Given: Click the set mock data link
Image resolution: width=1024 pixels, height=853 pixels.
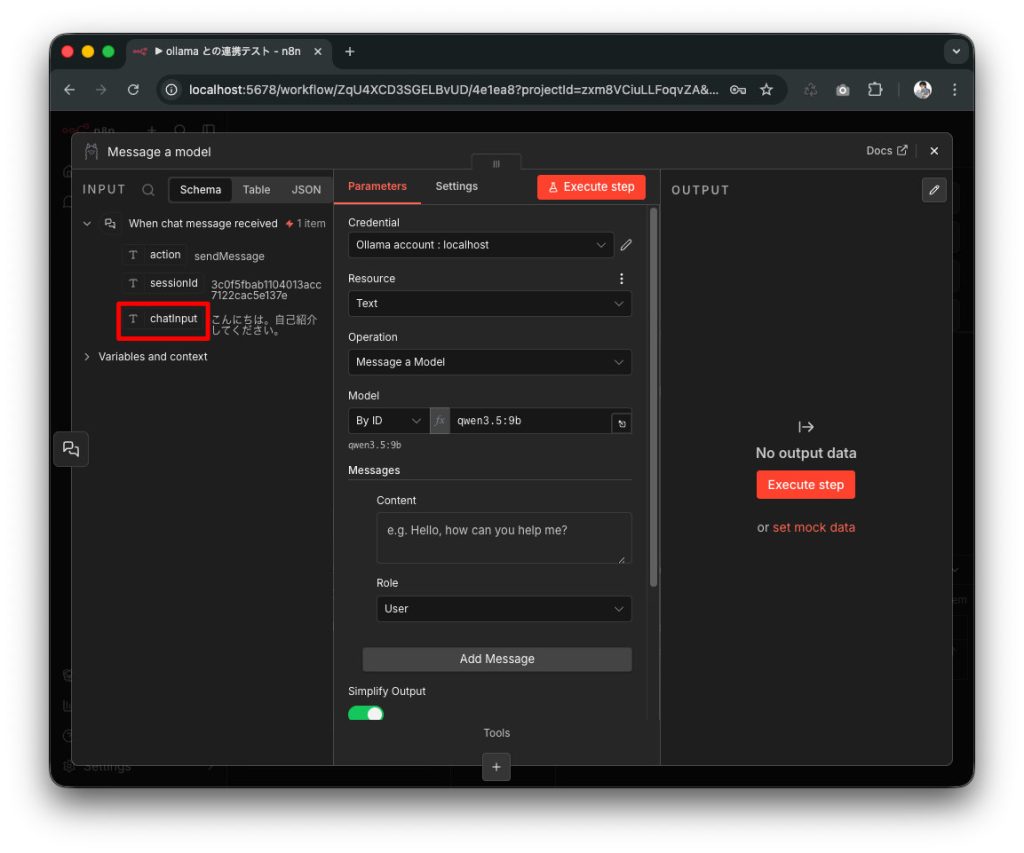Looking at the screenshot, I should tap(813, 527).
